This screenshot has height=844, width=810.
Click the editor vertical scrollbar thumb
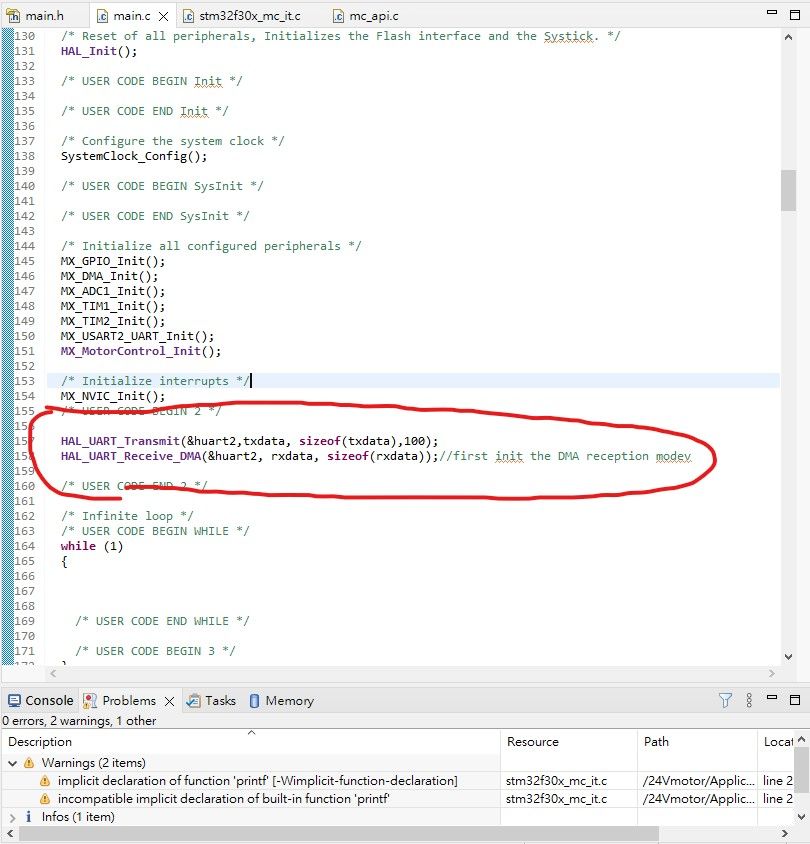coord(788,191)
